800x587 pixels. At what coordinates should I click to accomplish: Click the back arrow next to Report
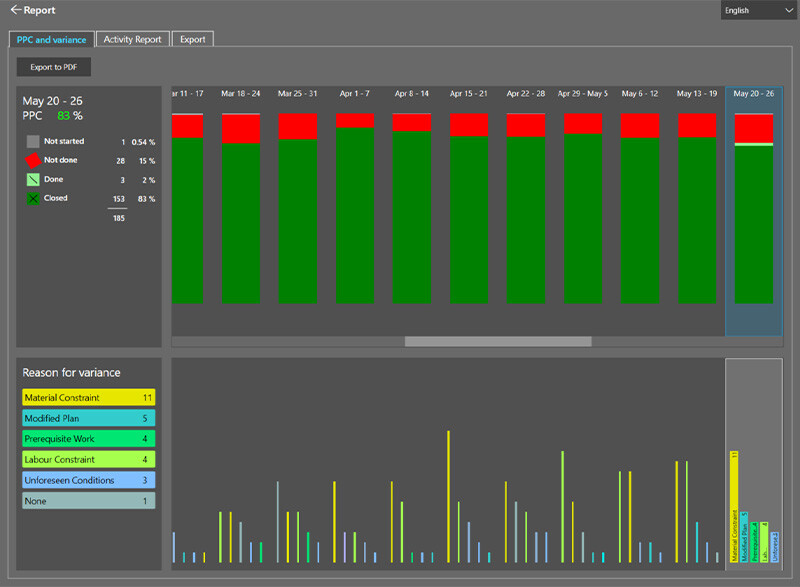pyautogui.click(x=16, y=10)
